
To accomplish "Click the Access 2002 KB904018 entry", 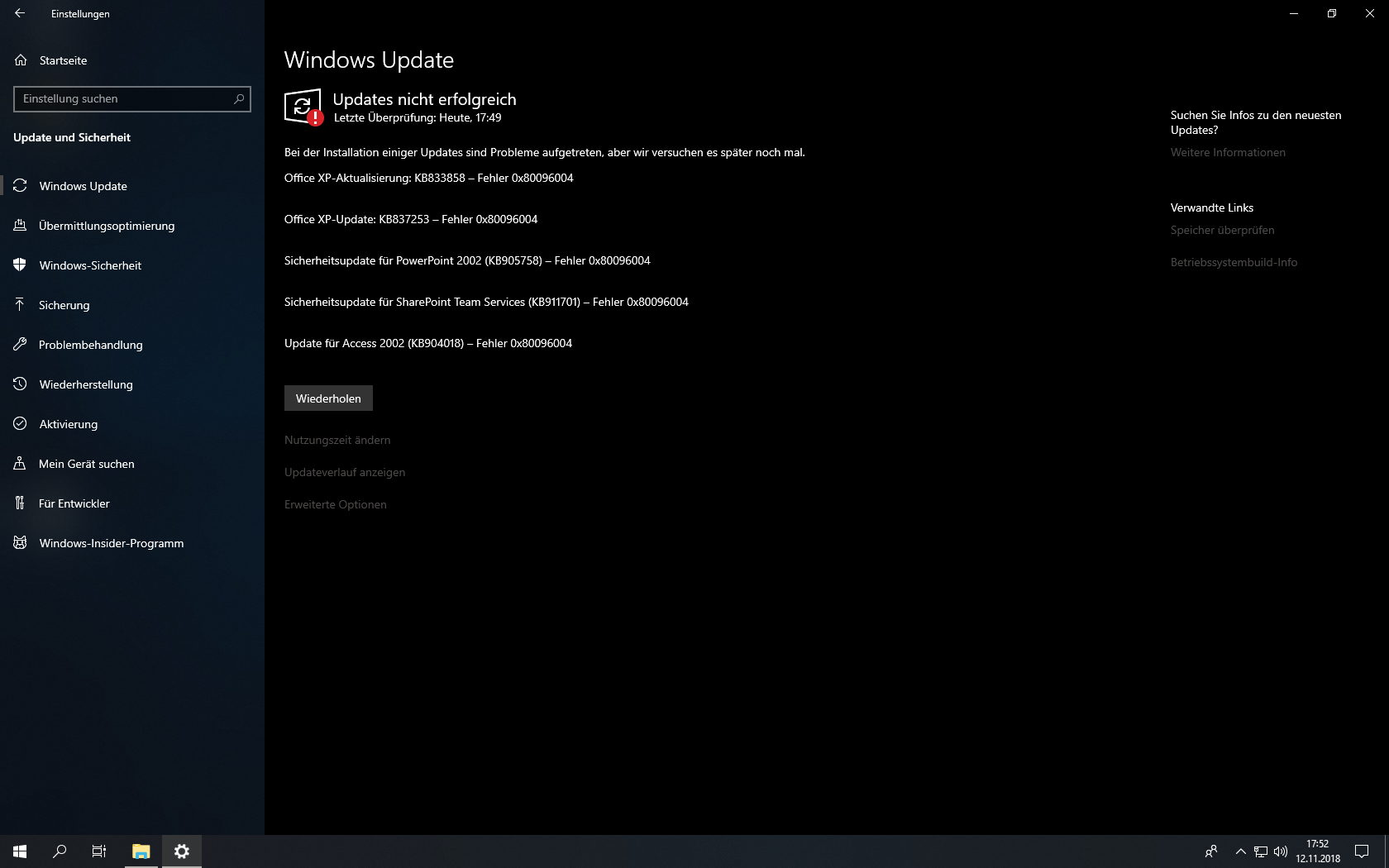I will [428, 343].
